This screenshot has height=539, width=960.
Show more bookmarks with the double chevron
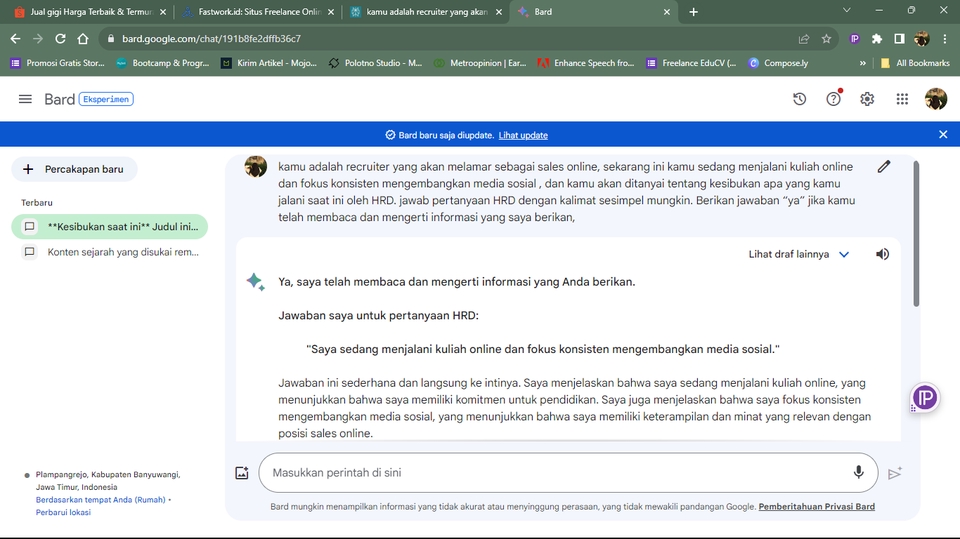pos(862,63)
